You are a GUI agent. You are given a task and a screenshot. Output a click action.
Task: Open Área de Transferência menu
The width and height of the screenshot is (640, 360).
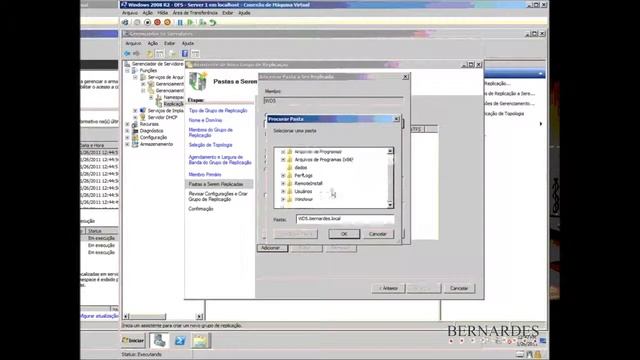[195, 13]
